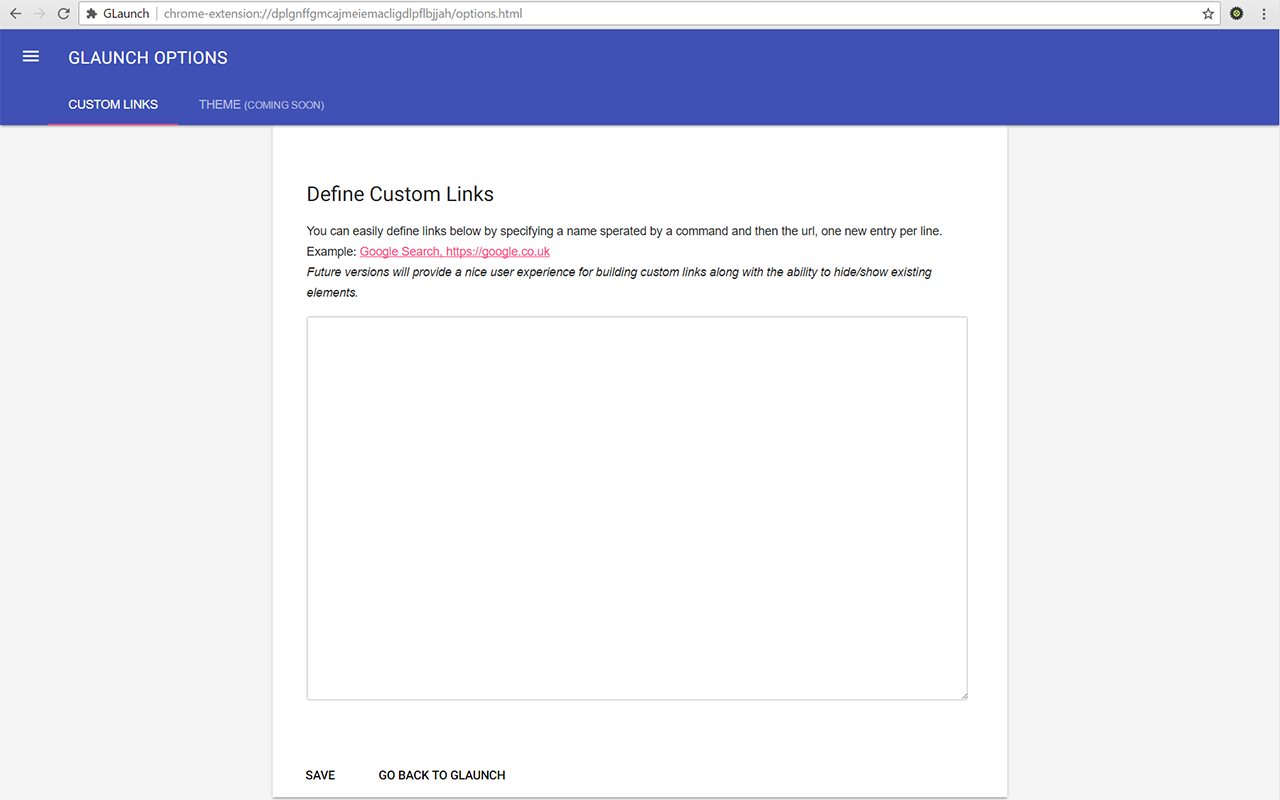Click the 'You can easily define links' instruction
The height and width of the screenshot is (800, 1280).
(x=624, y=231)
